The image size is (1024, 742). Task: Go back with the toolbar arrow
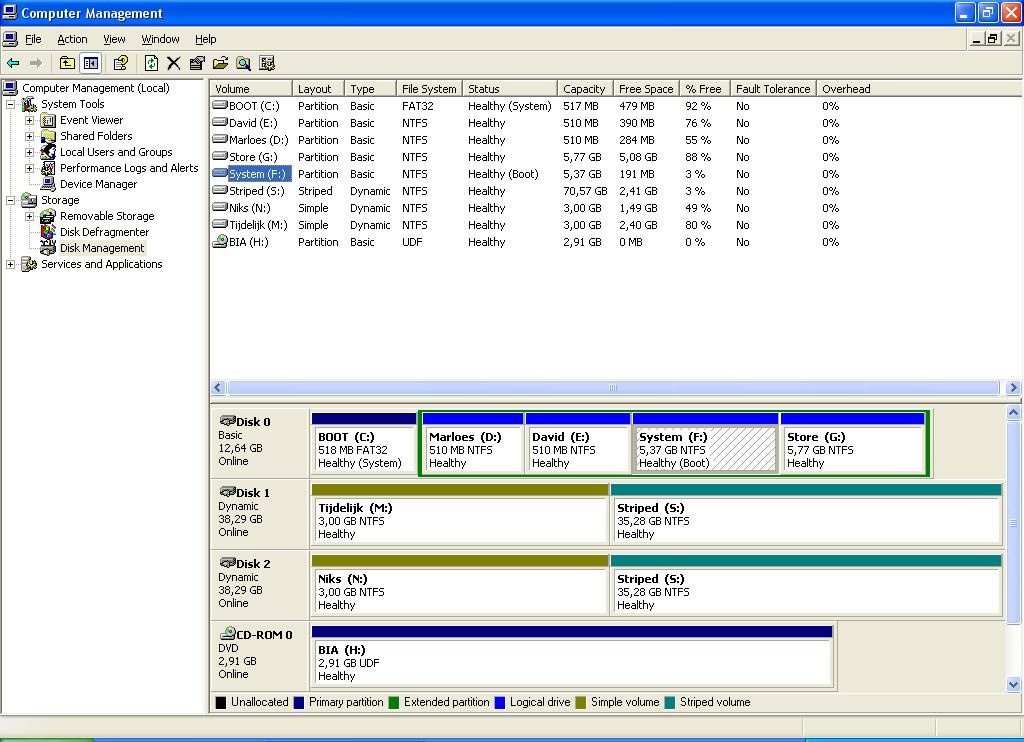[13, 63]
